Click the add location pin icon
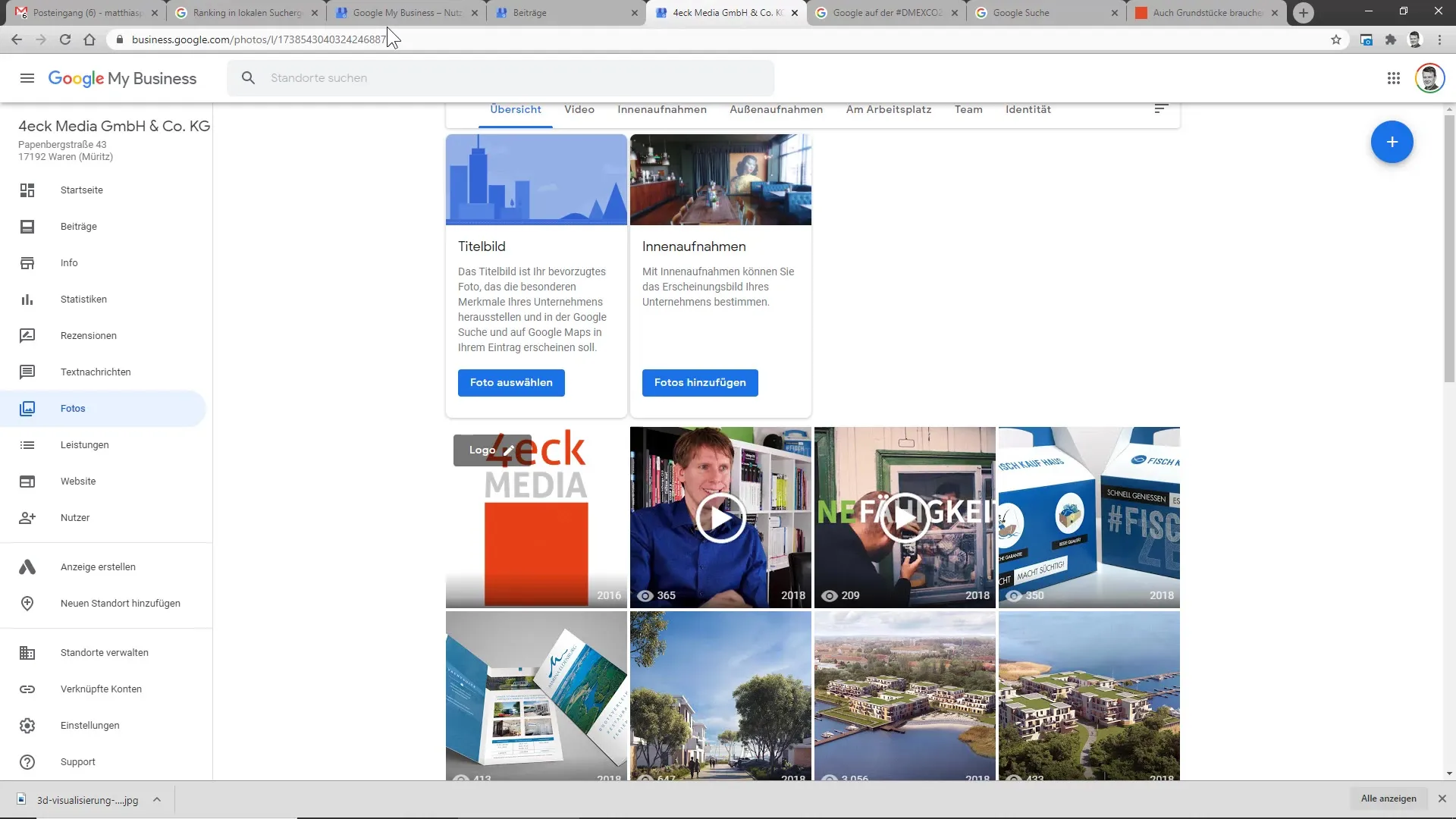The image size is (1456, 819). click(27, 604)
